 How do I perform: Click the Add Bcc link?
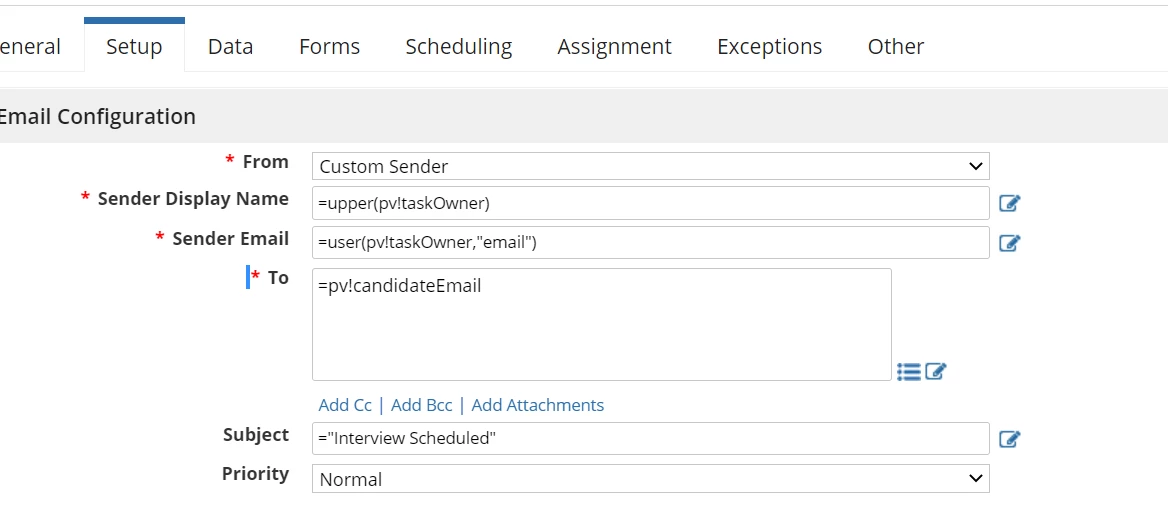[x=422, y=405]
